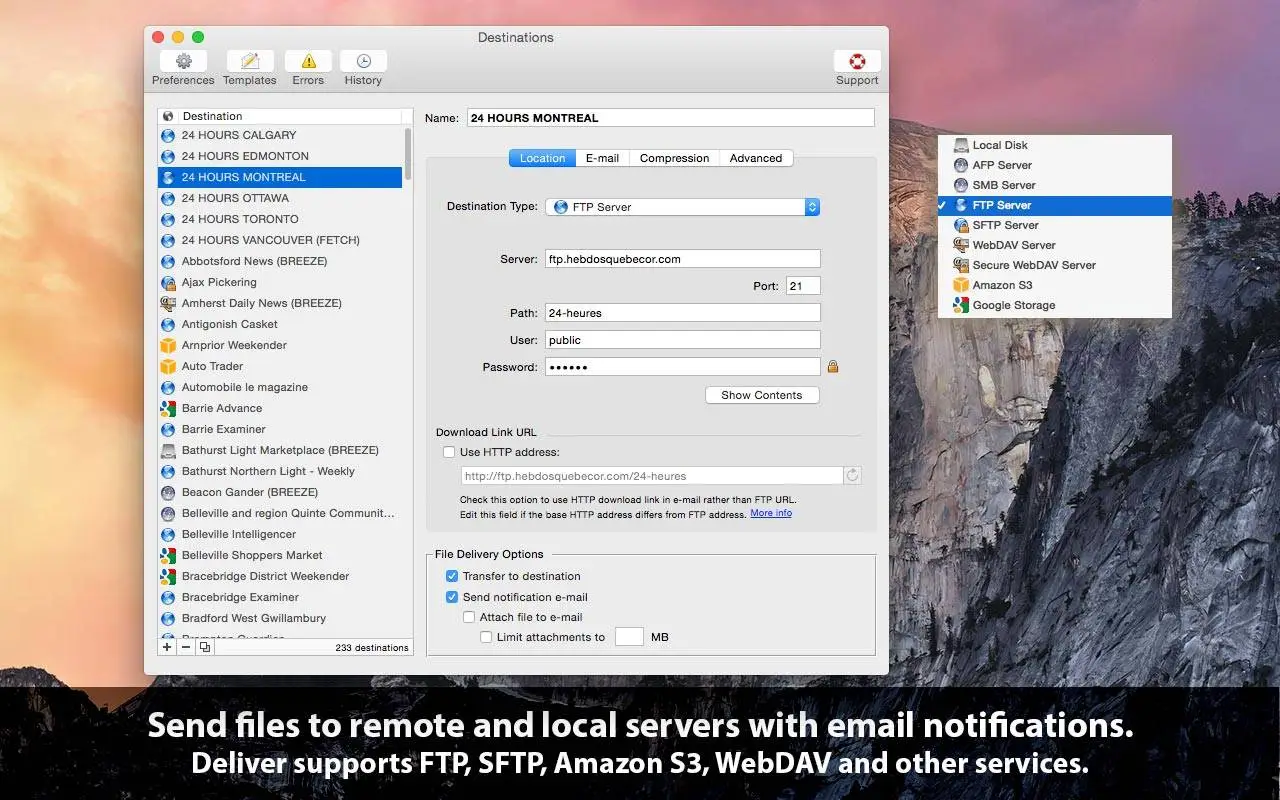Switch to the Compression tab
The height and width of the screenshot is (800, 1280).
674,158
